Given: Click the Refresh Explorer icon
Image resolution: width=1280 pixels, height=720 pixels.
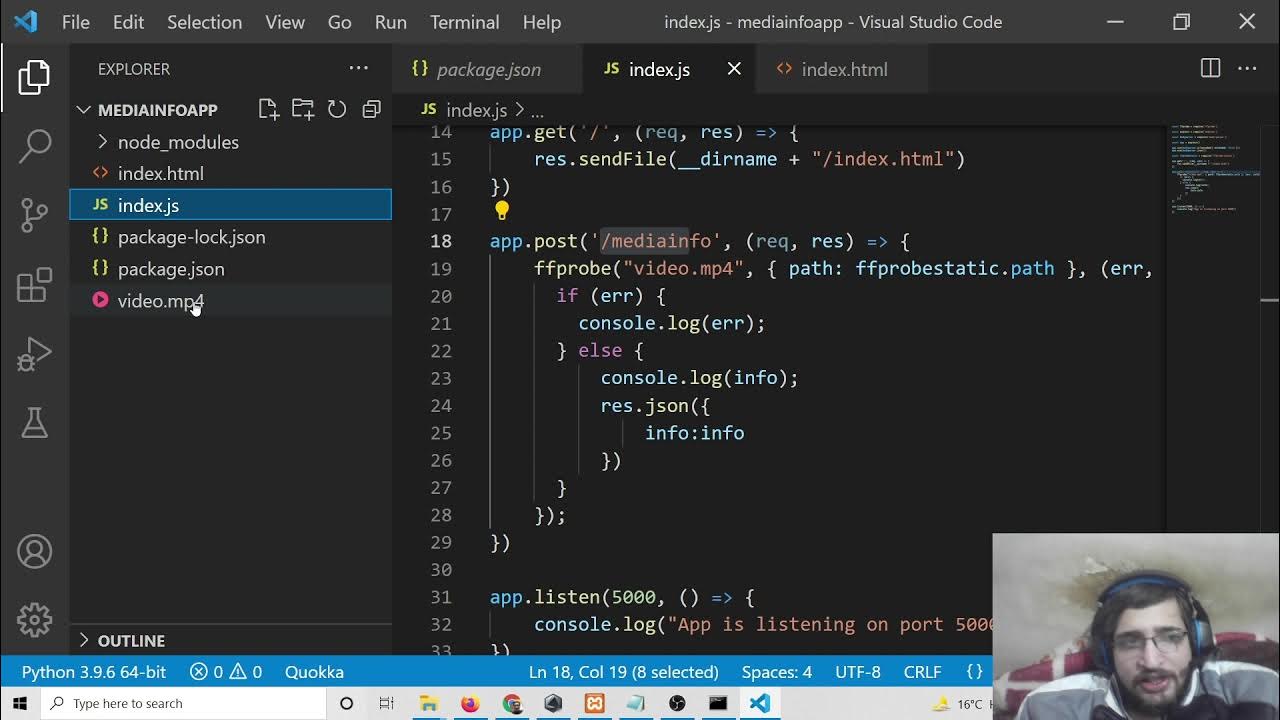Looking at the screenshot, I should coord(337,109).
